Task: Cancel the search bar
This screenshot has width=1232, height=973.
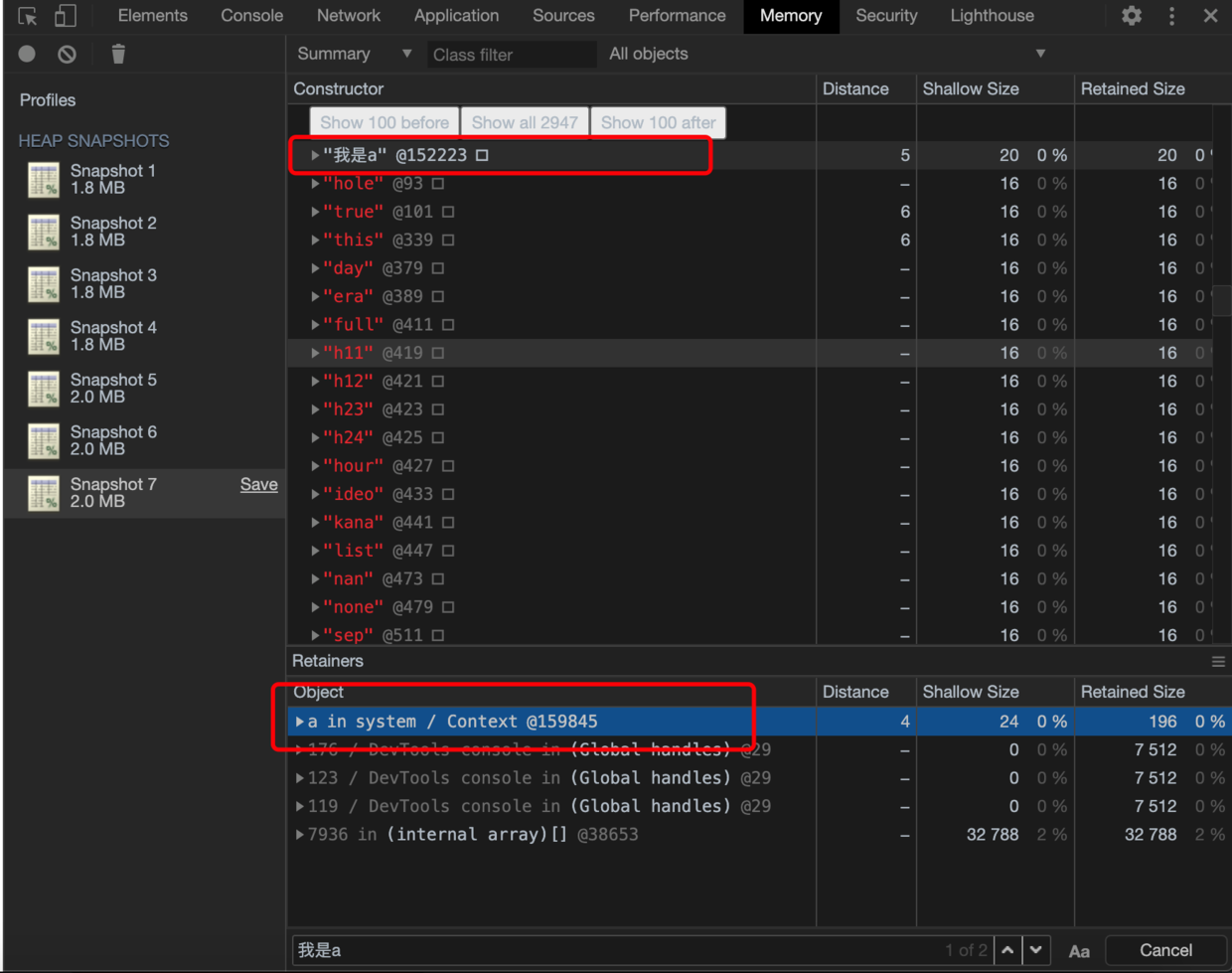Action: click(x=1165, y=950)
